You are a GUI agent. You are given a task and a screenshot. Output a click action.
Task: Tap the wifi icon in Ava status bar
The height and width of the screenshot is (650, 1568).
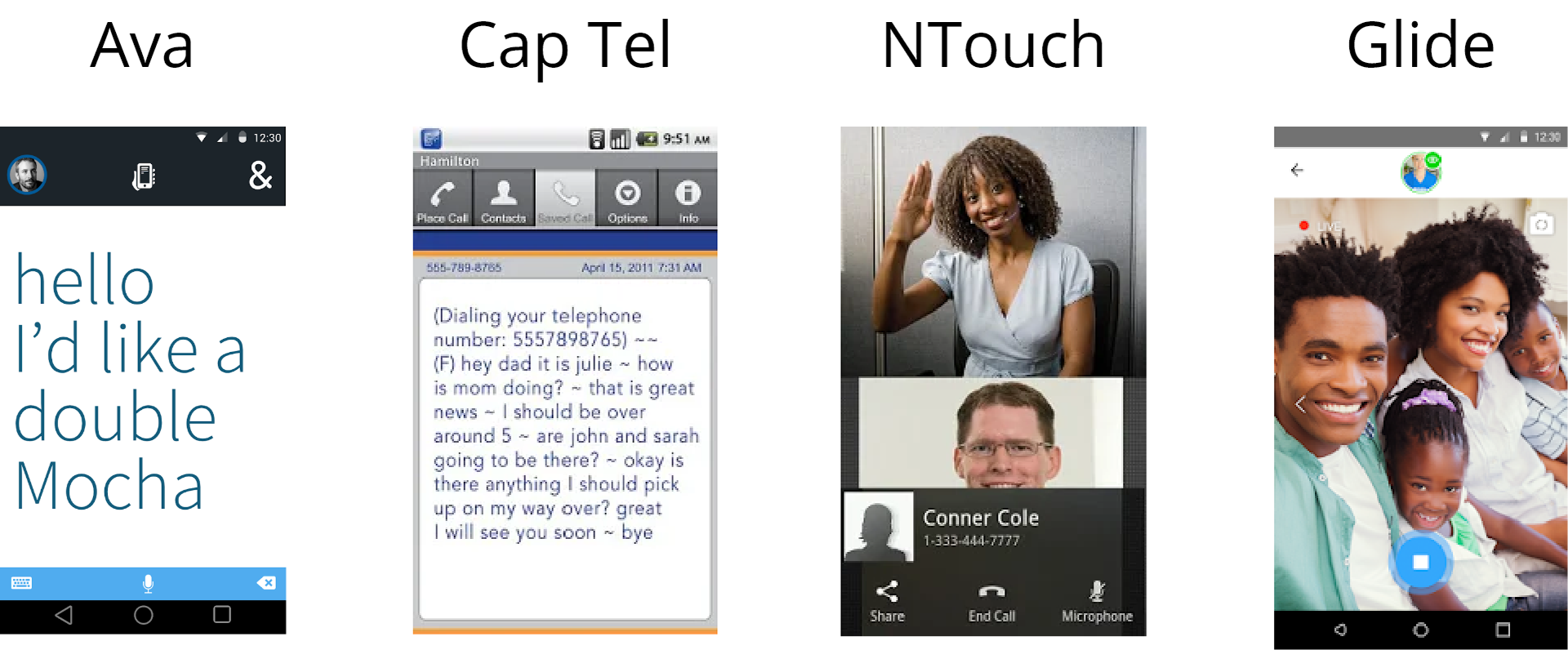201,137
